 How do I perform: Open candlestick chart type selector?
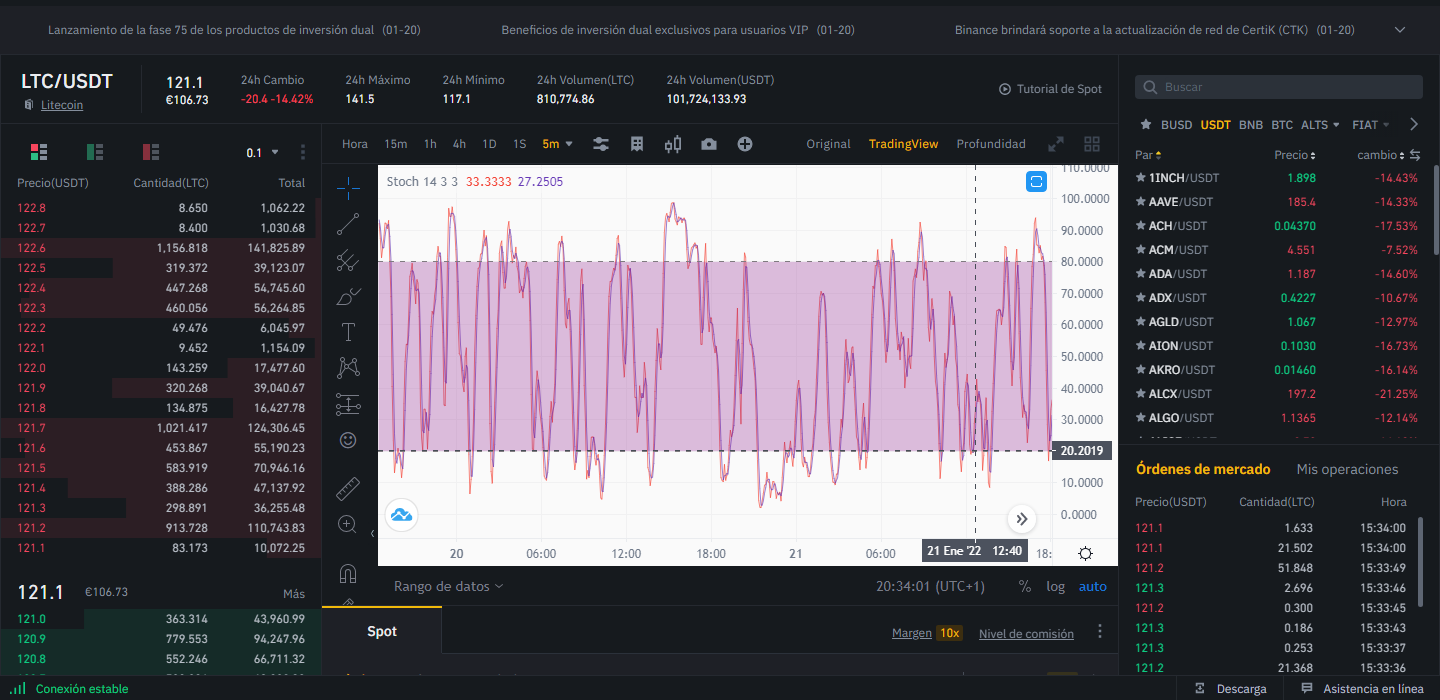(673, 144)
